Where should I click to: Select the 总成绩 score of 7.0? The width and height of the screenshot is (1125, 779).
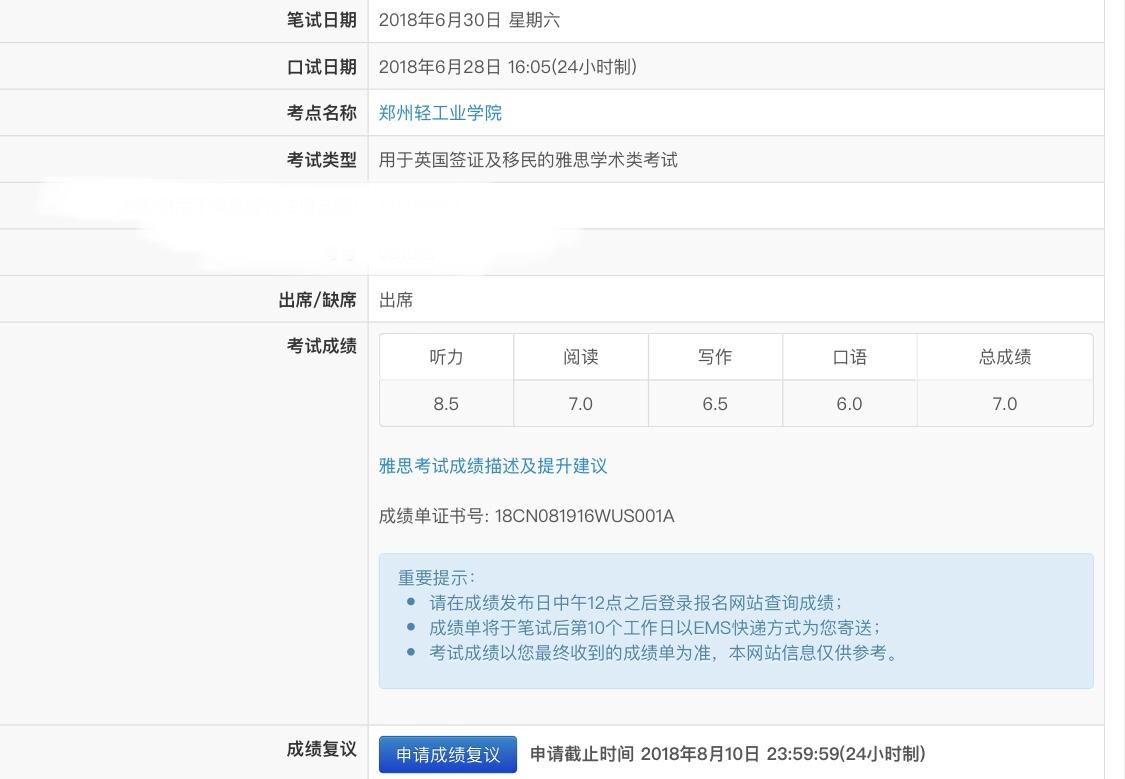(1004, 404)
